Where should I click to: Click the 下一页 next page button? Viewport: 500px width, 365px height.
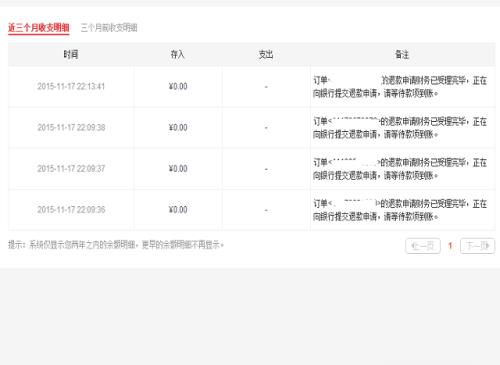(x=477, y=246)
